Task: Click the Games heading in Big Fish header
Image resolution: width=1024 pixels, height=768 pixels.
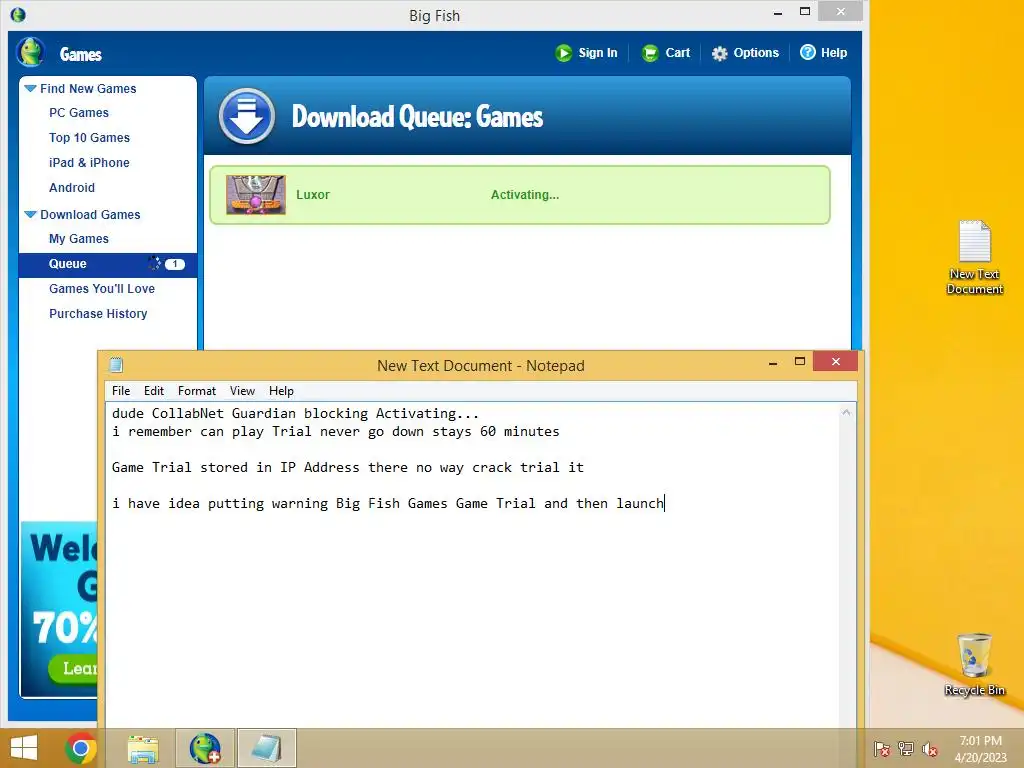Action: click(x=80, y=54)
